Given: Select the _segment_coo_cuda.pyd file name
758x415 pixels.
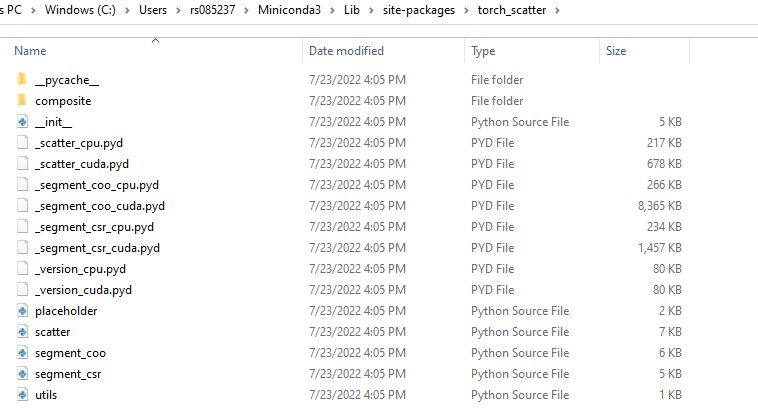Looking at the screenshot, I should tap(99, 206).
